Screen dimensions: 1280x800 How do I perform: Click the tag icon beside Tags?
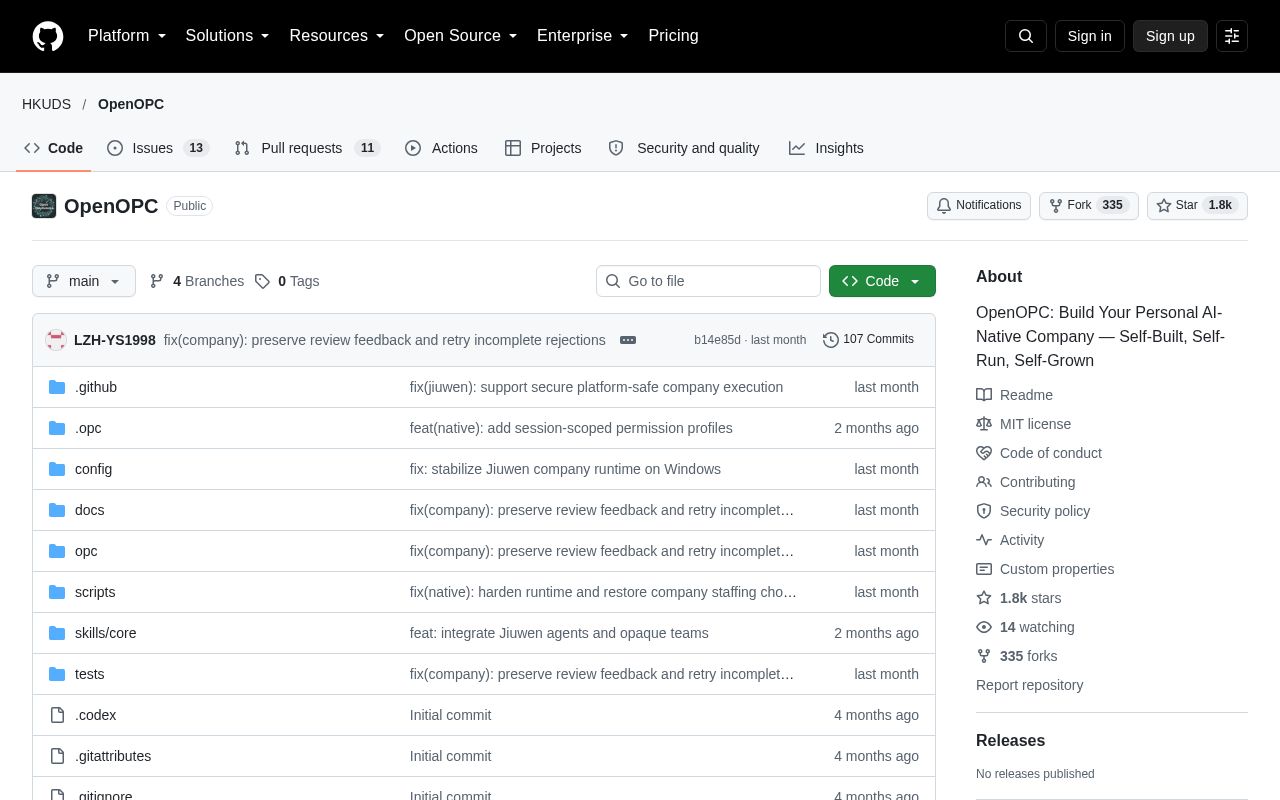coord(262,281)
